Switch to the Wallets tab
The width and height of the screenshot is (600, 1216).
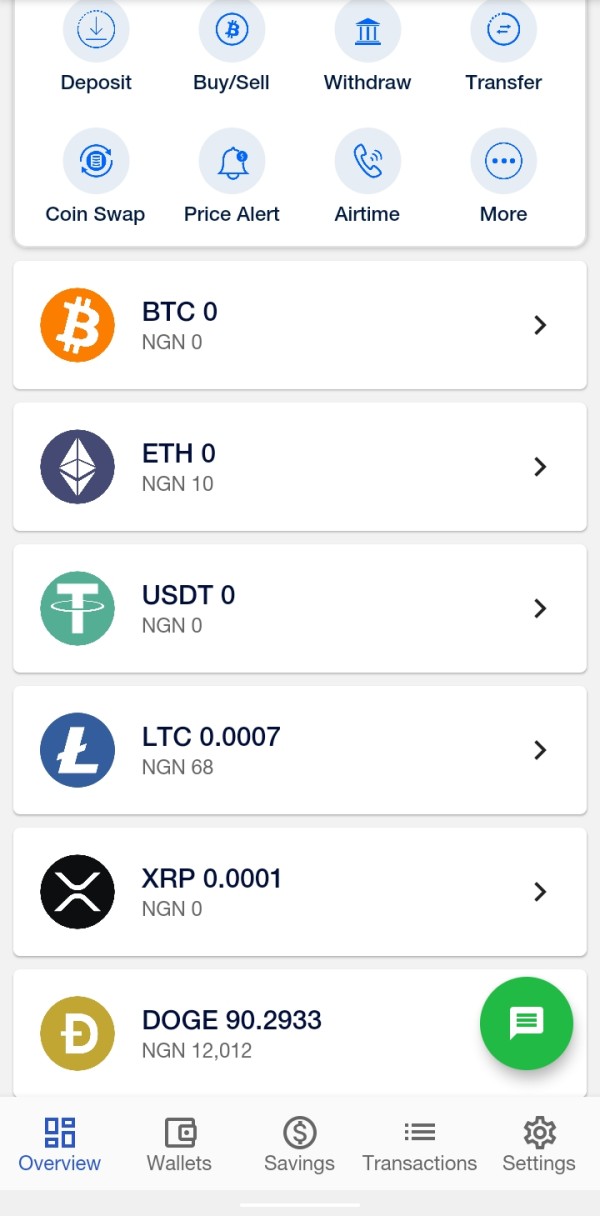(x=179, y=1144)
